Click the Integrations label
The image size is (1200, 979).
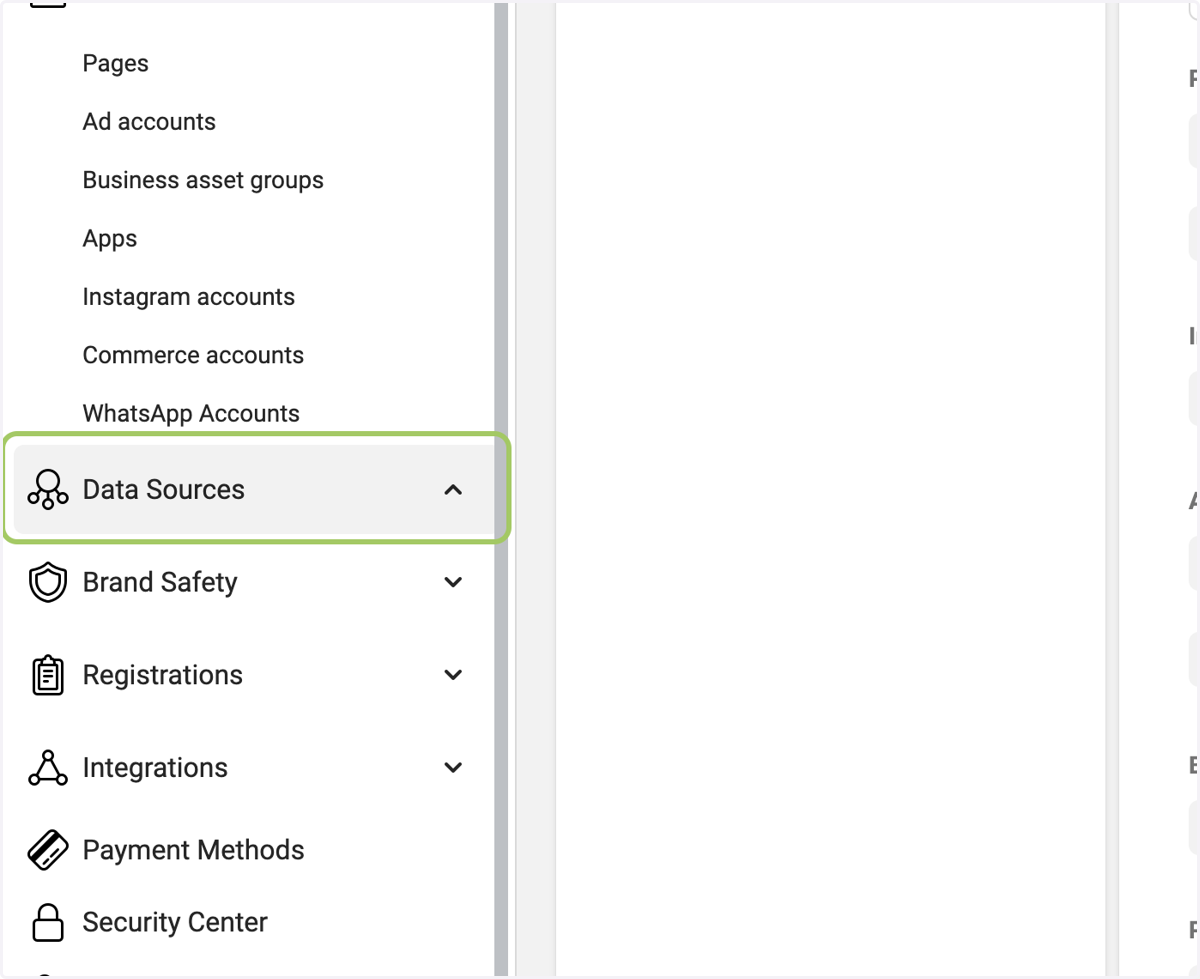155,768
